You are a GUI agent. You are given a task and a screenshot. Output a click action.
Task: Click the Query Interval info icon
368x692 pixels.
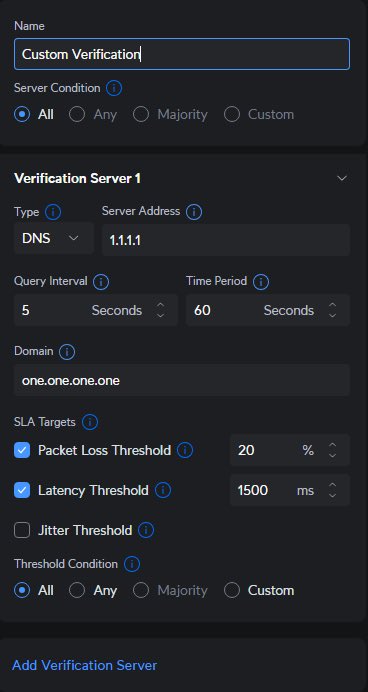click(x=101, y=282)
